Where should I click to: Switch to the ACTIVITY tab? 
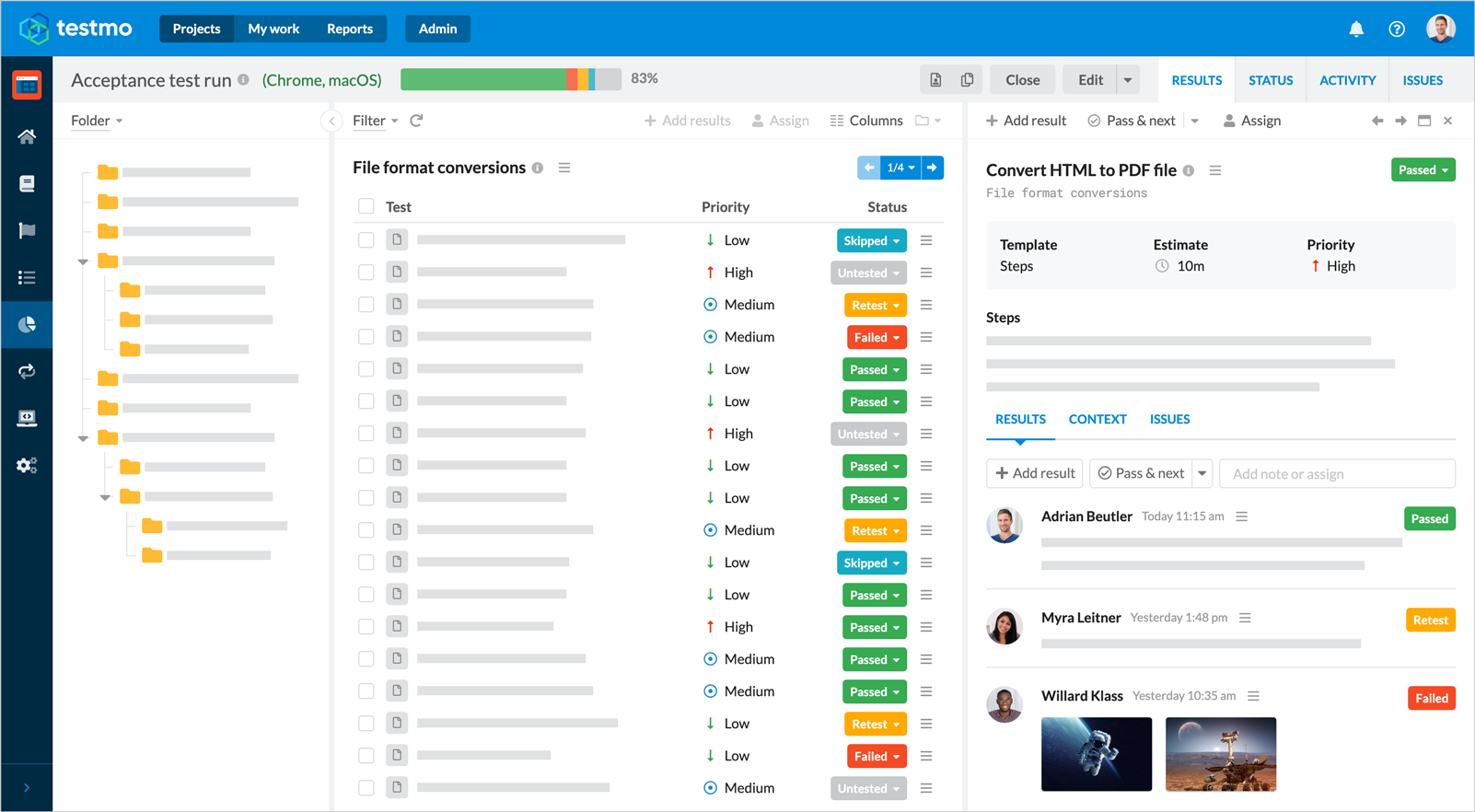coord(1348,80)
